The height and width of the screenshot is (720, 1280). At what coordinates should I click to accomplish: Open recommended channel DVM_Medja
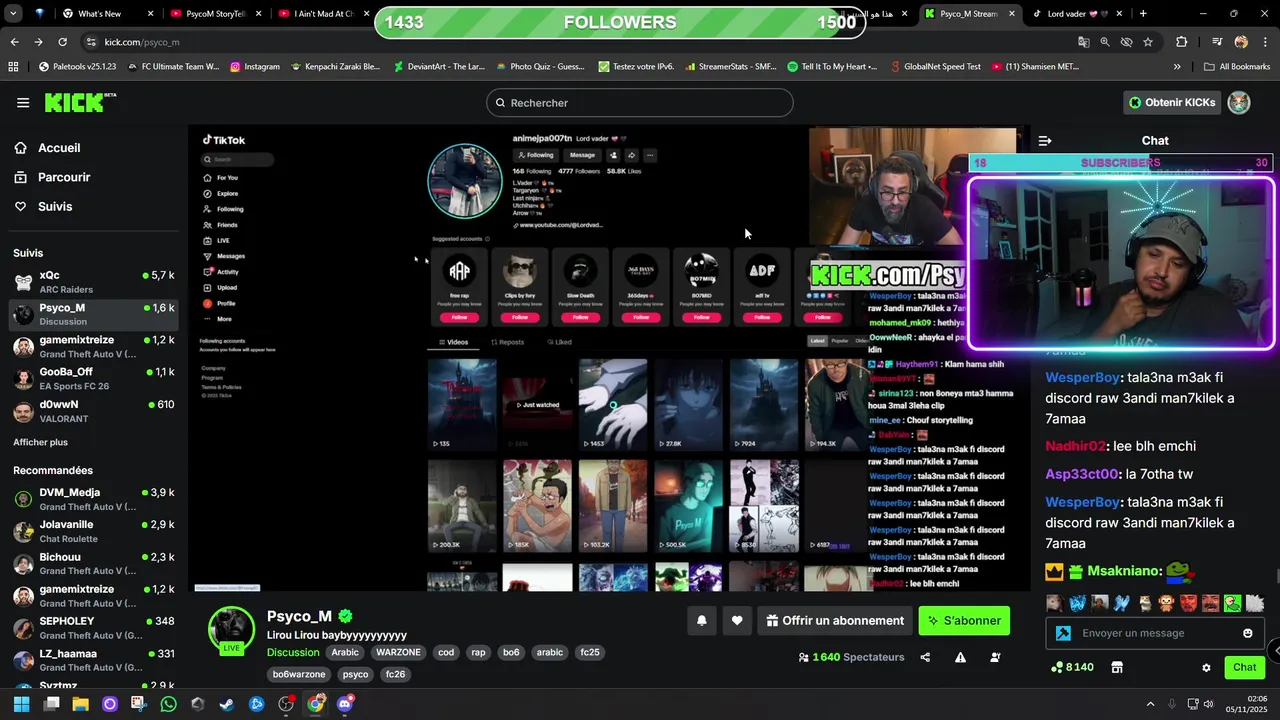pos(93,499)
